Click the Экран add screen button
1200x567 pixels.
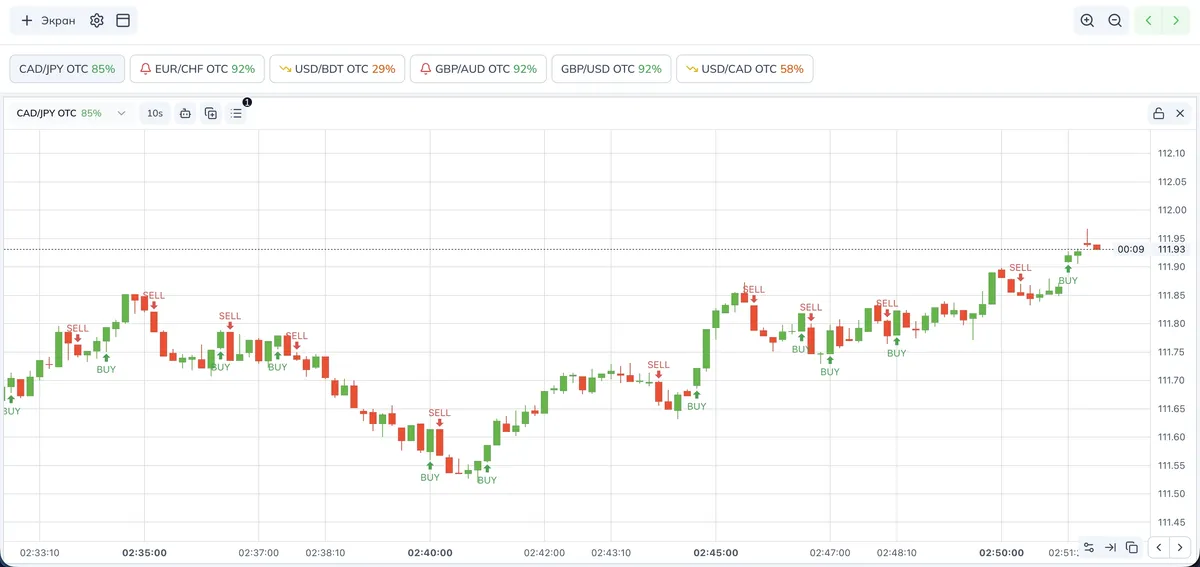[x=48, y=20]
